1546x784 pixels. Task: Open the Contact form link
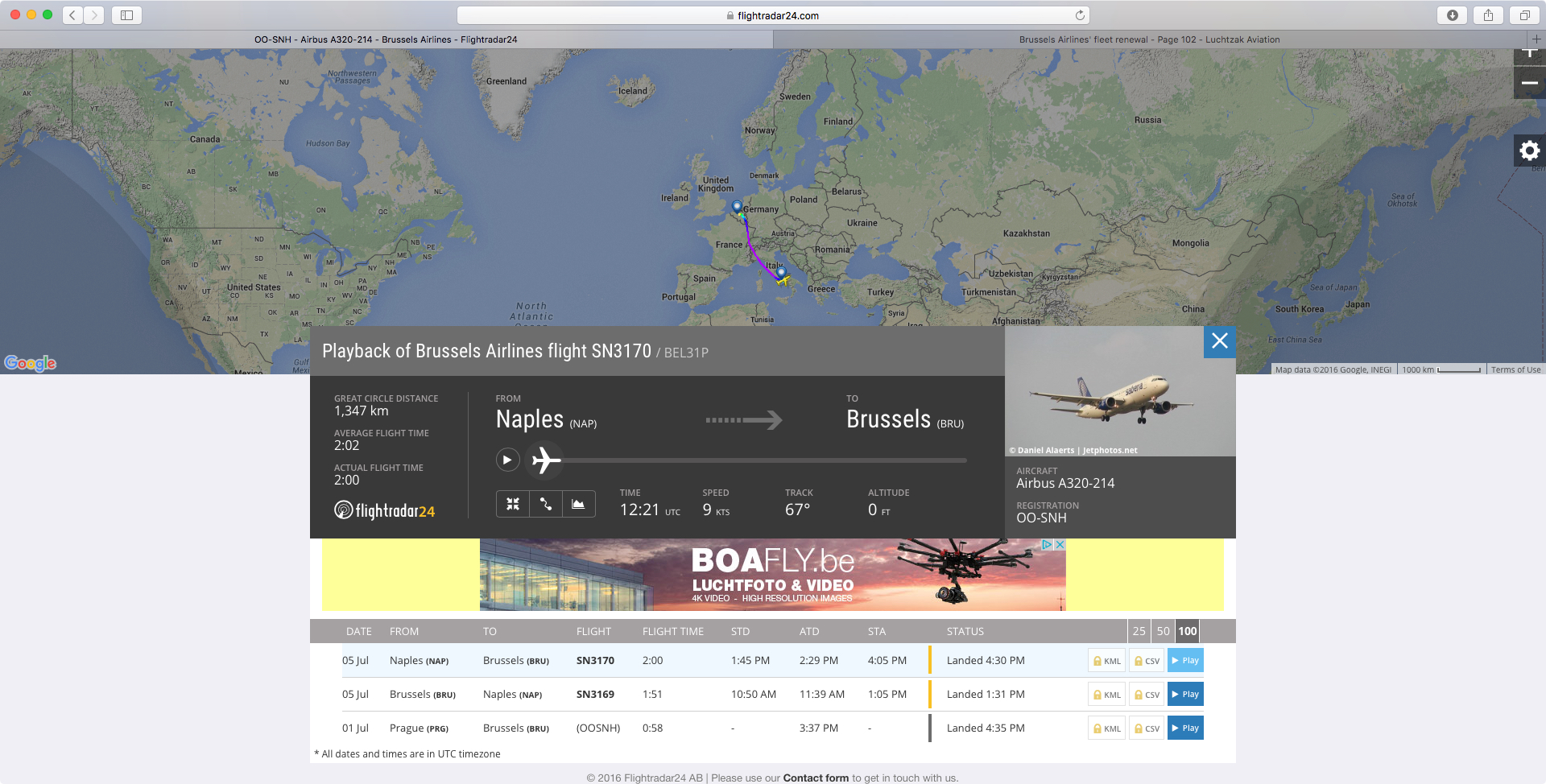[x=816, y=778]
